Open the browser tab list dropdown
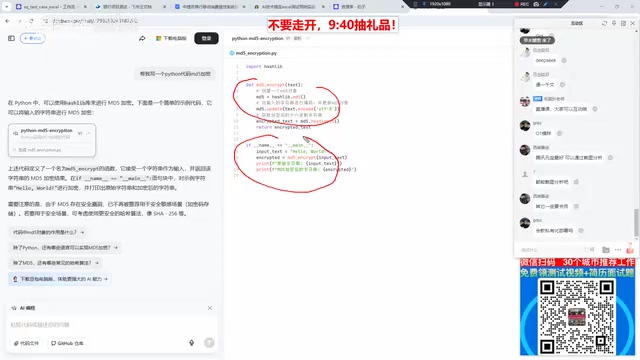The width and height of the screenshot is (640, 360). click(x=7, y=7)
